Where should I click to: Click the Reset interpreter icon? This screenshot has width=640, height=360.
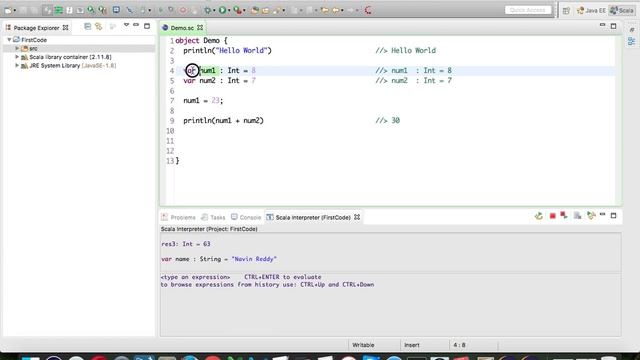[564, 216]
